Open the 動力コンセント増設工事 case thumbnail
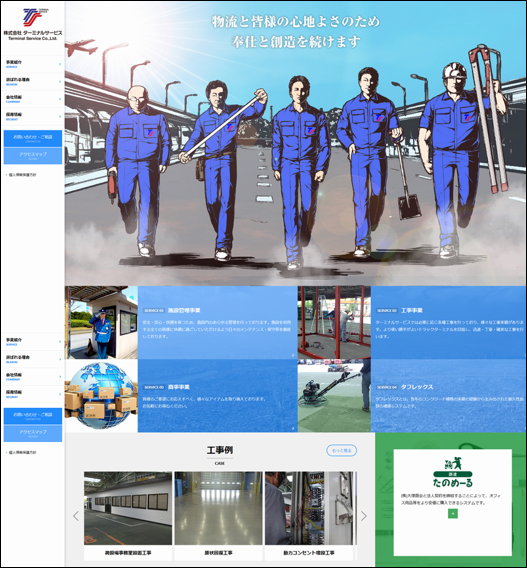The width and height of the screenshot is (527, 568). click(x=309, y=516)
